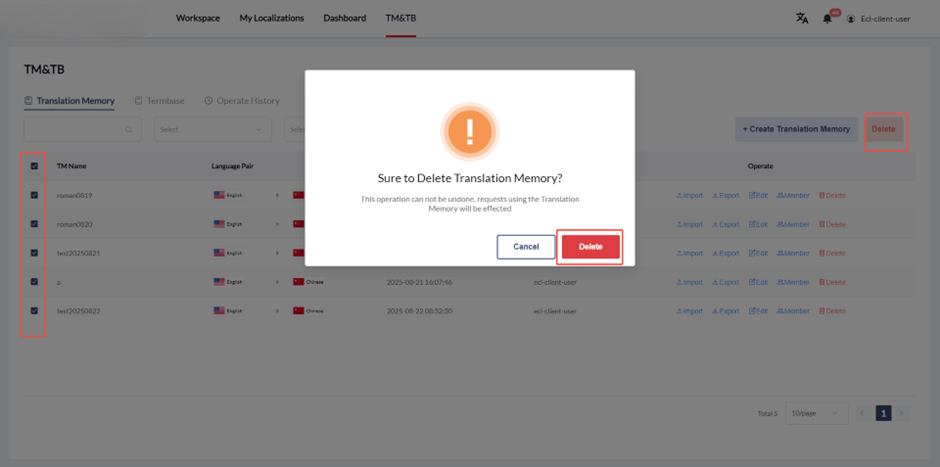Image resolution: width=940 pixels, height=467 pixels.
Task: Uncheck the test20250822 row checkbox
Action: click(34, 311)
